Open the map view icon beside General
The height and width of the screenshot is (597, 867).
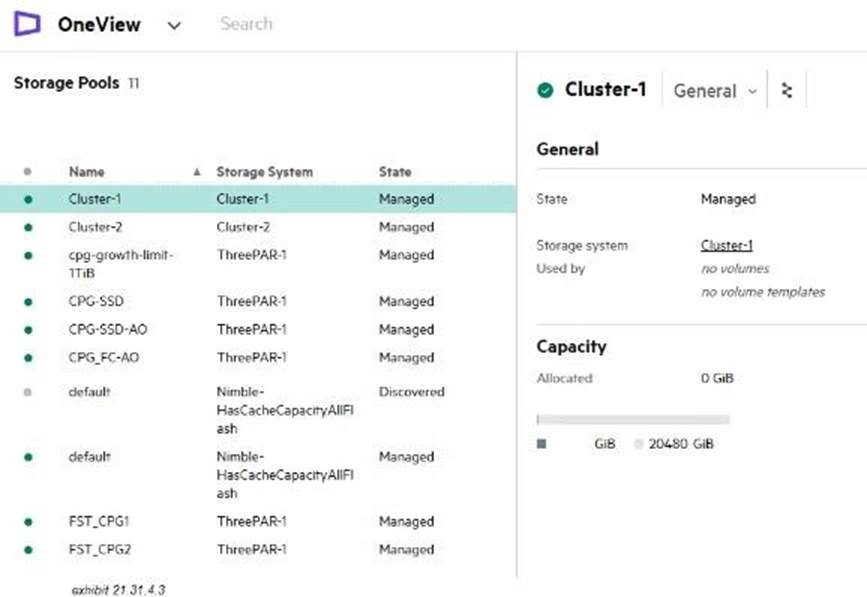pyautogui.click(x=787, y=90)
